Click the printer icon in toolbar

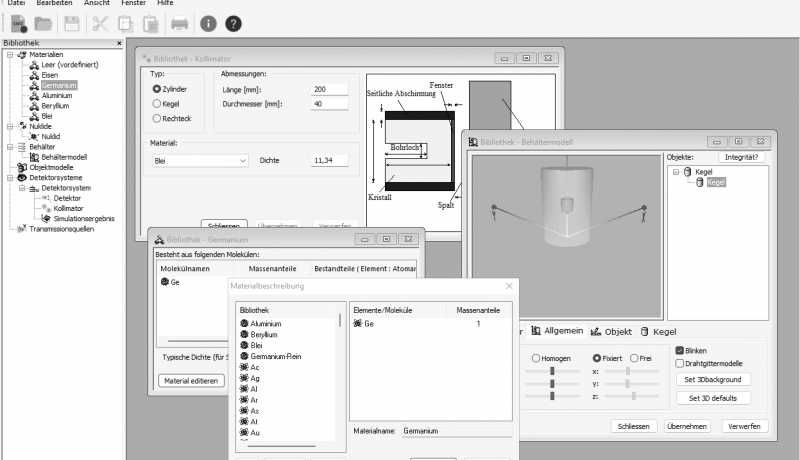point(179,22)
